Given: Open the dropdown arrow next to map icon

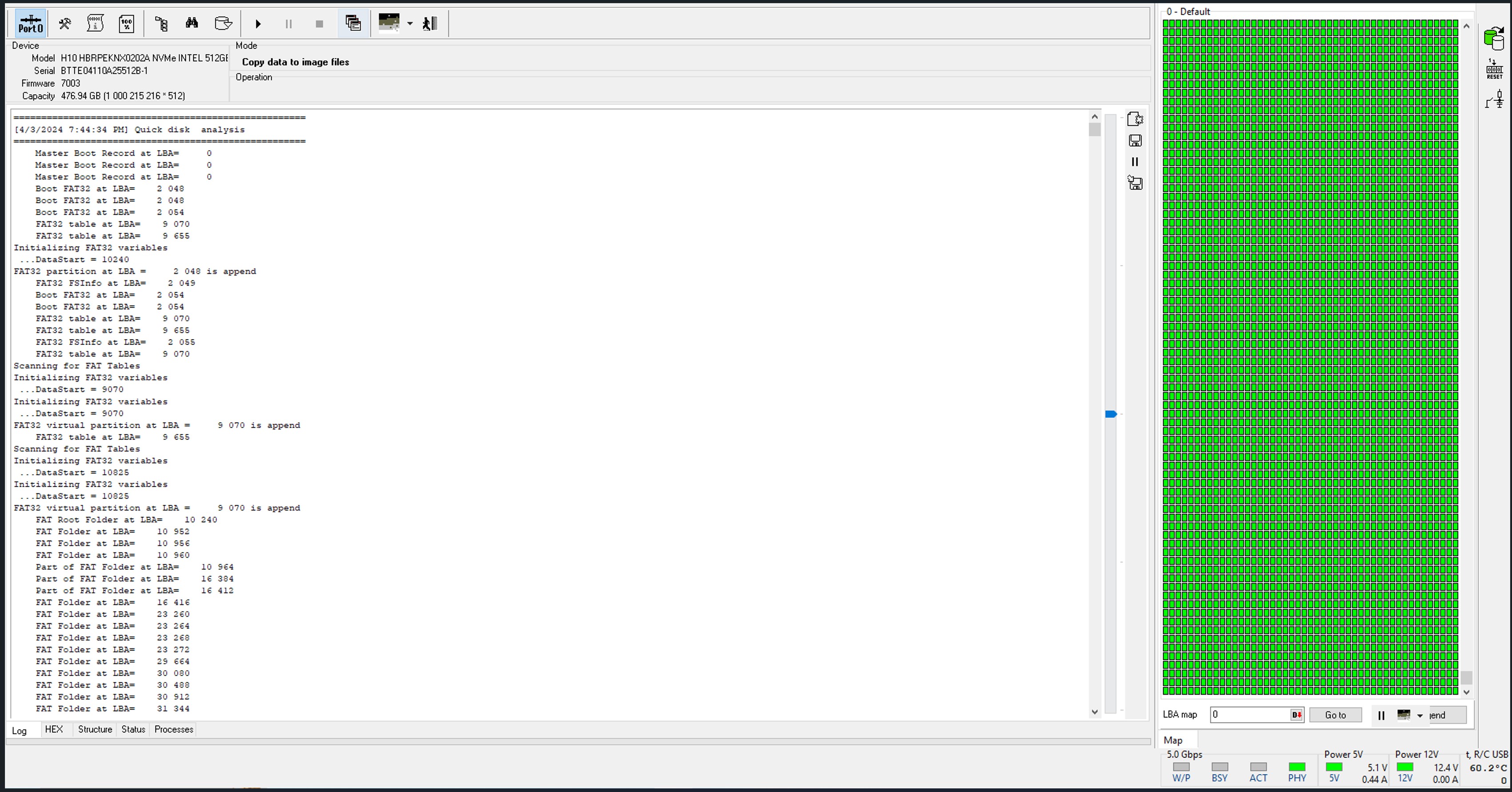Looking at the screenshot, I should tap(1420, 715).
